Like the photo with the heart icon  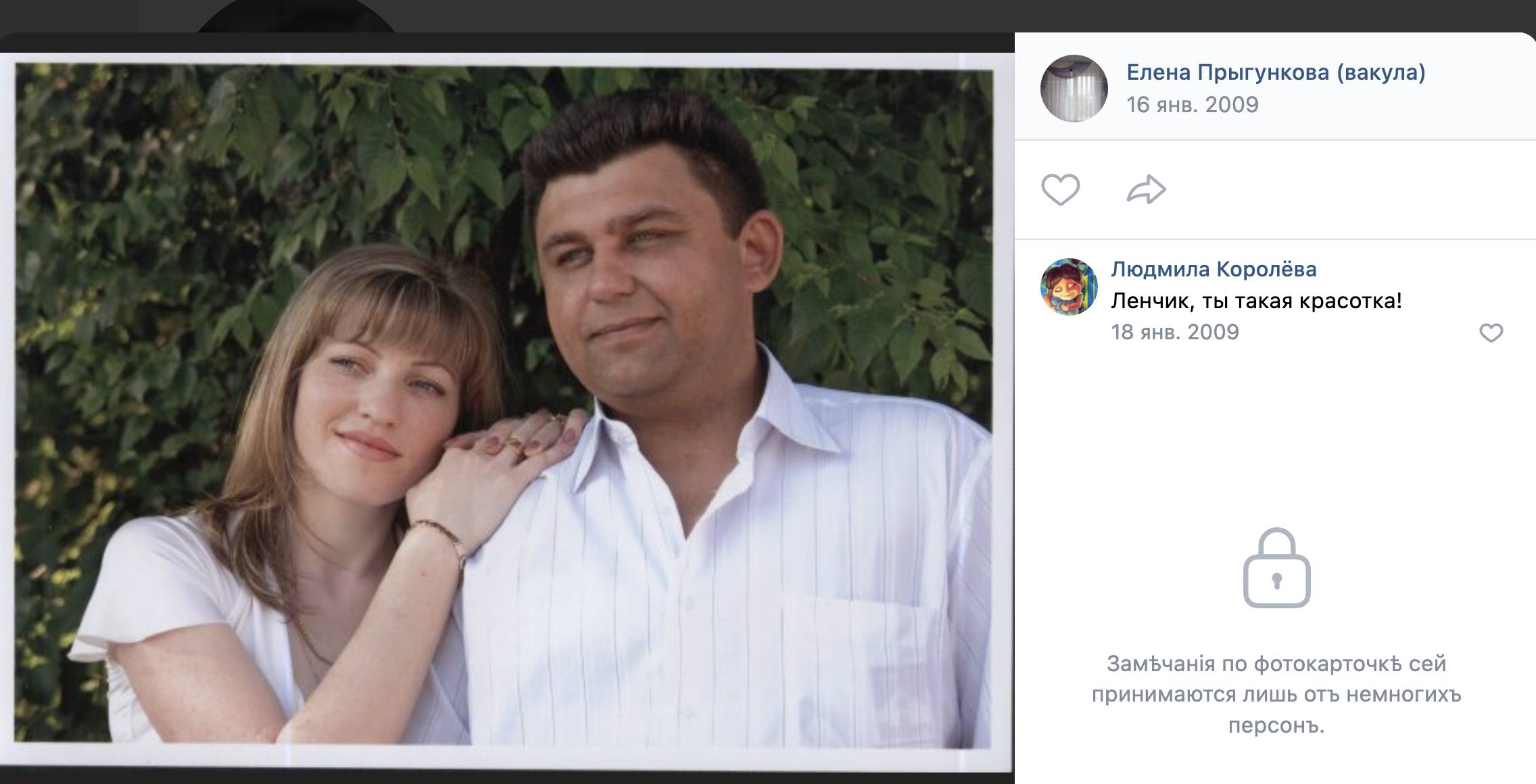[1060, 189]
